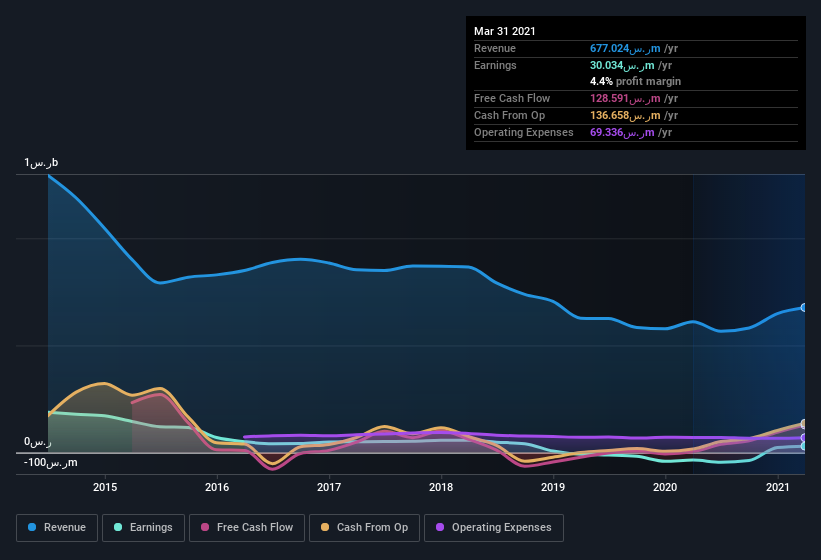
Task: Click the 2020 x-axis label
Action: click(665, 487)
